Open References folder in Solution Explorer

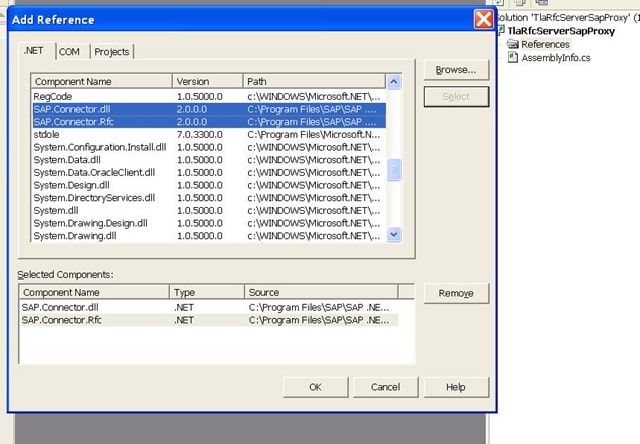coord(545,44)
